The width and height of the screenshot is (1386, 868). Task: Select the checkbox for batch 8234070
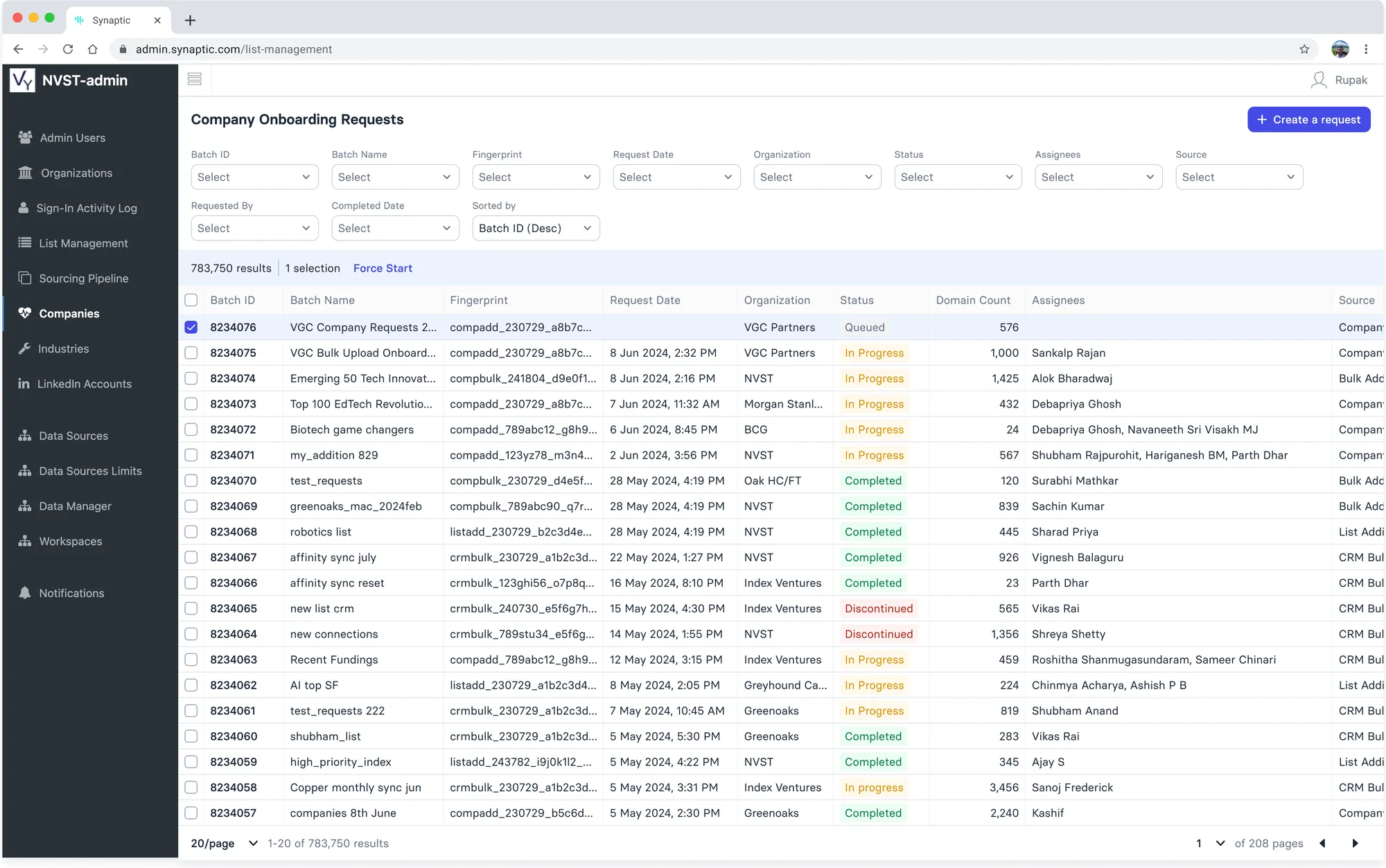tap(191, 481)
